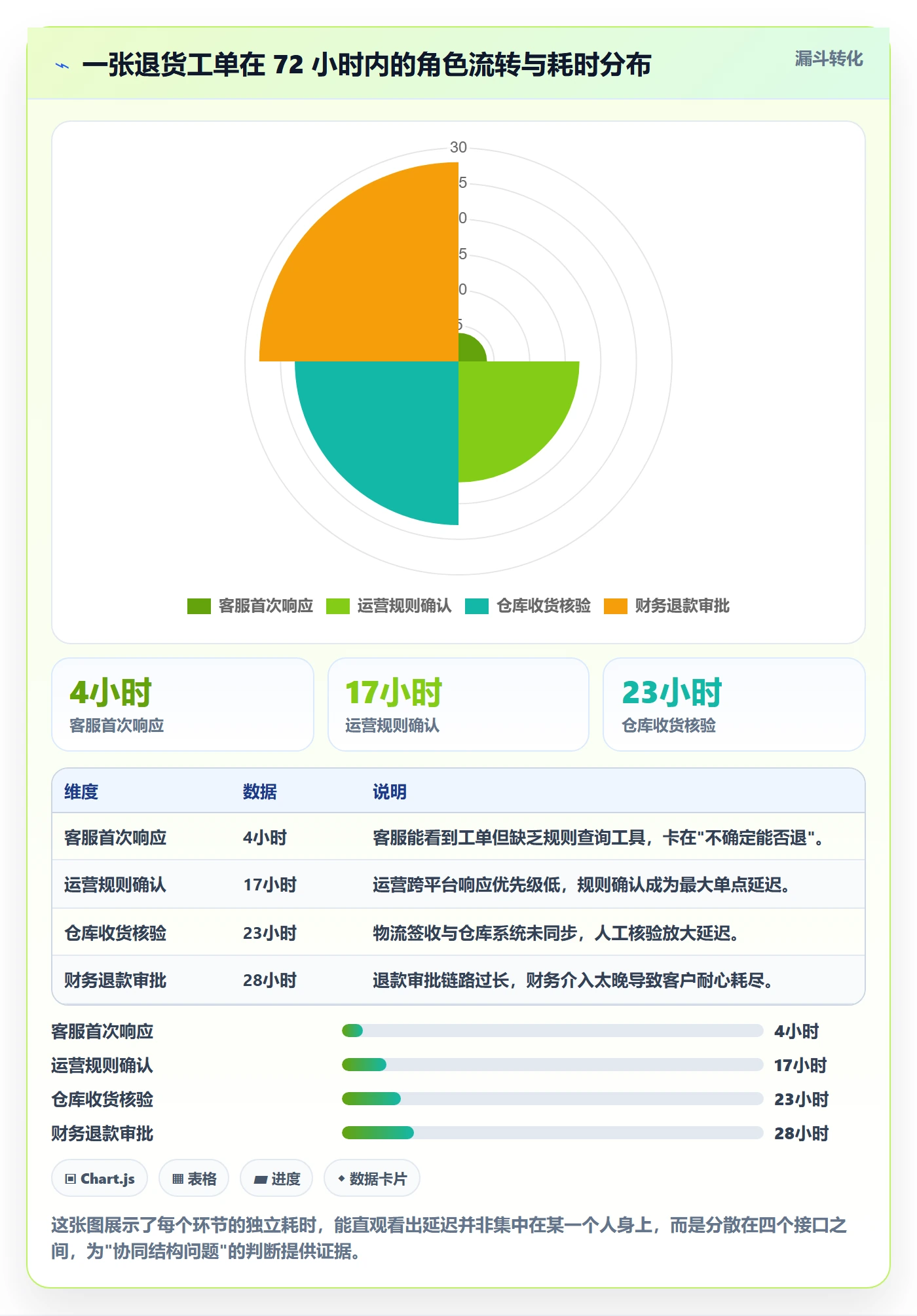This screenshot has width=917, height=1316.
Task: Click the 进度 tag chip
Action: click(x=276, y=1179)
